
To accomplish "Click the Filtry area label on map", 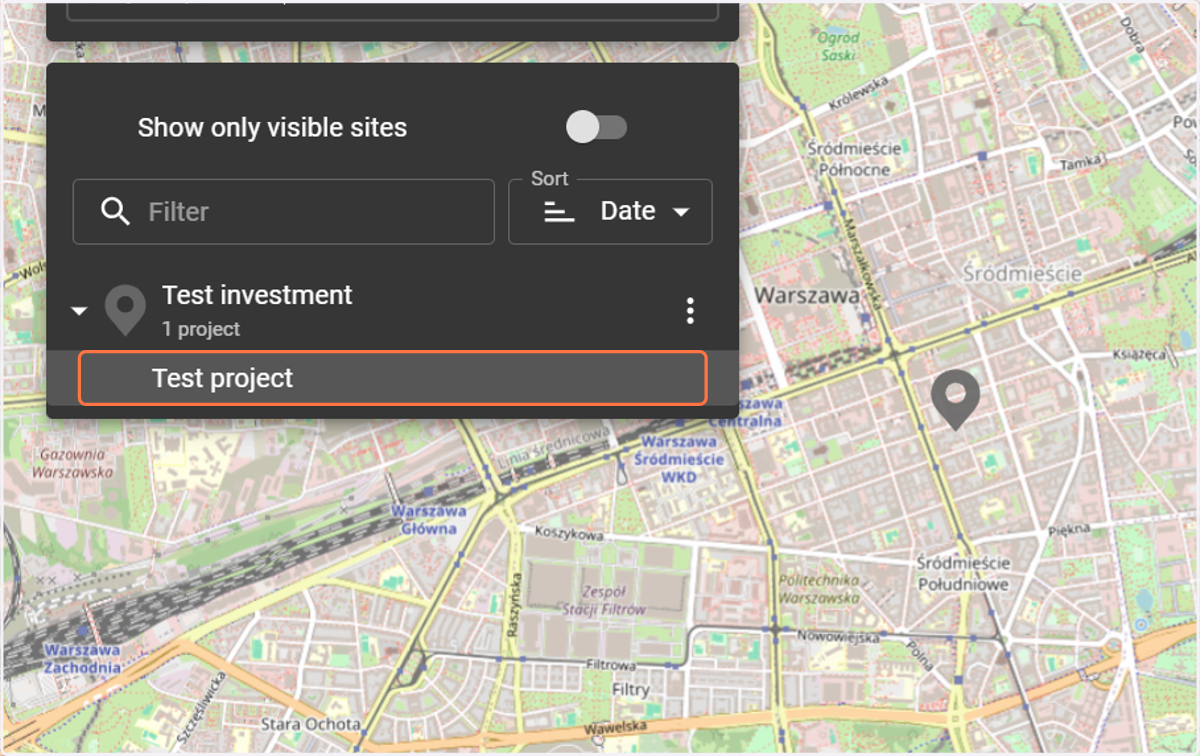I will [630, 689].
